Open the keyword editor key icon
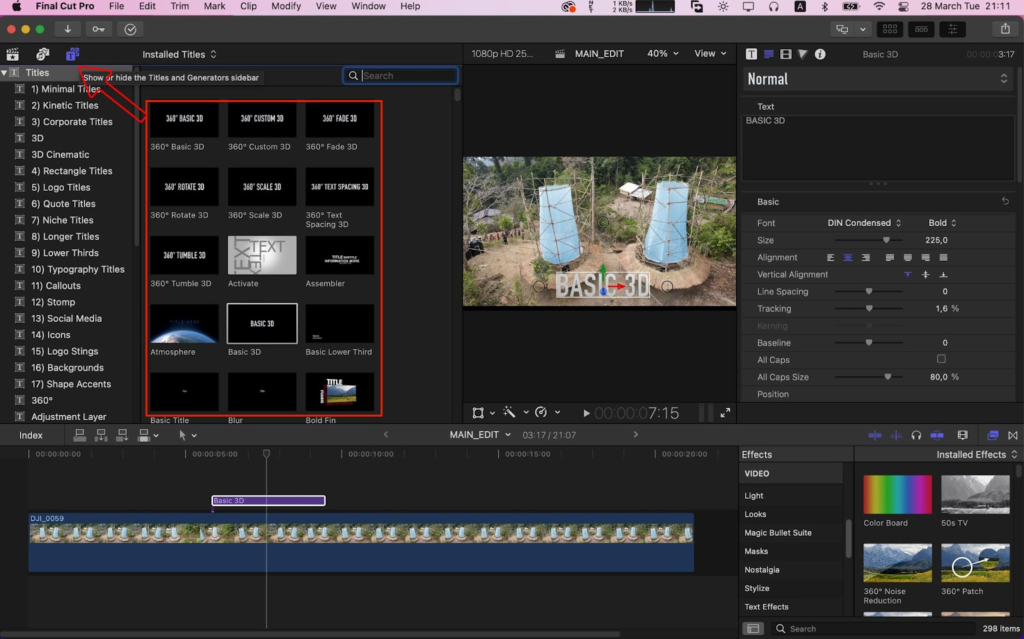 click(98, 29)
